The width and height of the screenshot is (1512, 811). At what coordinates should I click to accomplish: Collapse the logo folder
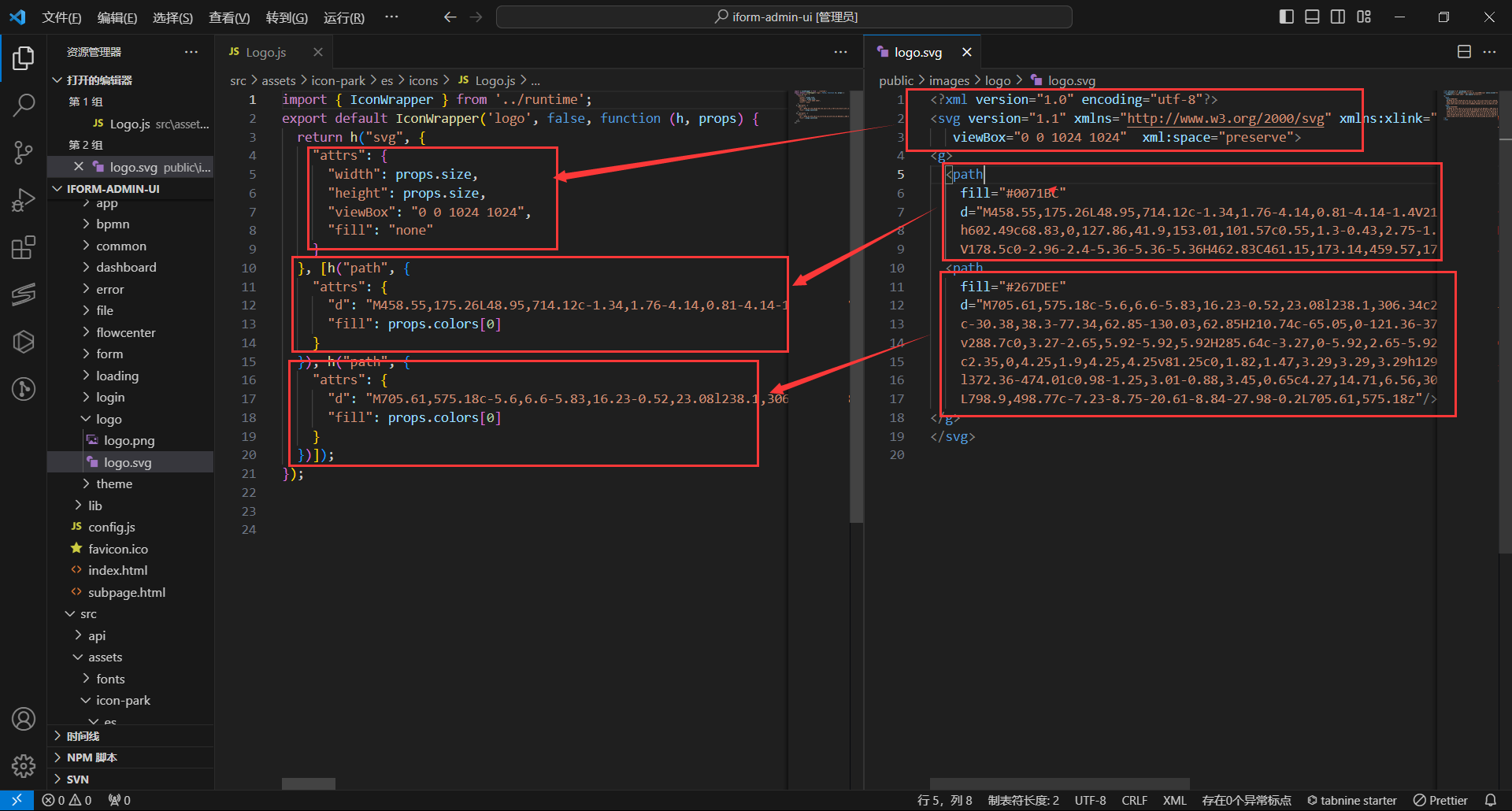click(x=109, y=419)
